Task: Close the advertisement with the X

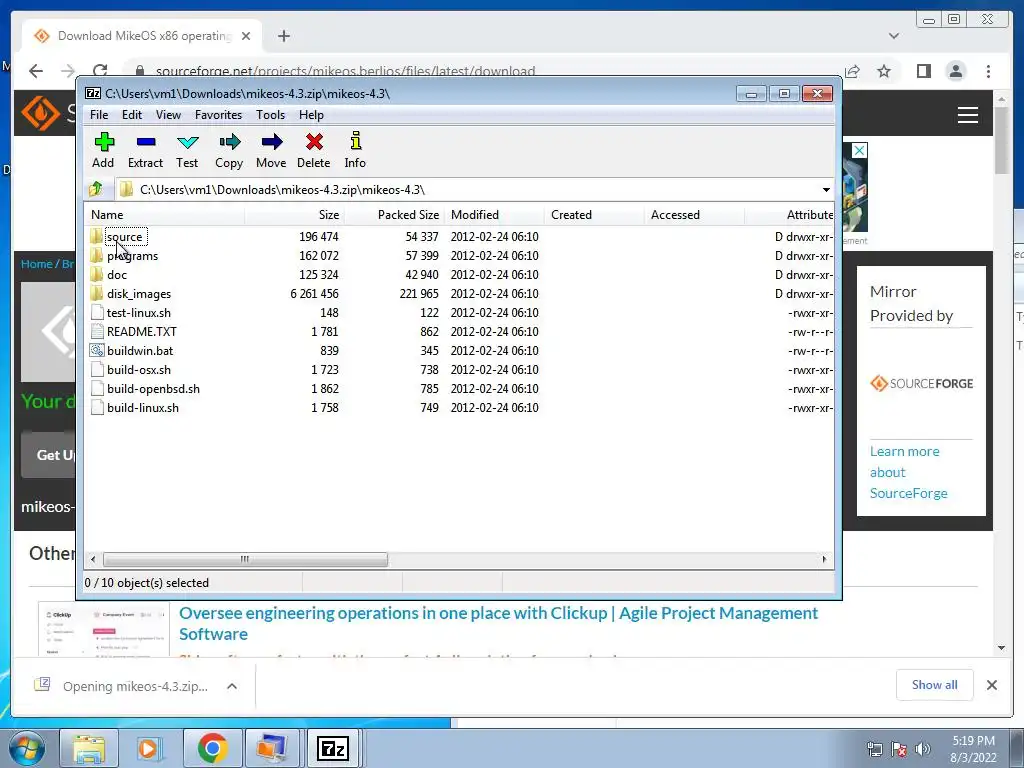Action: tap(859, 150)
